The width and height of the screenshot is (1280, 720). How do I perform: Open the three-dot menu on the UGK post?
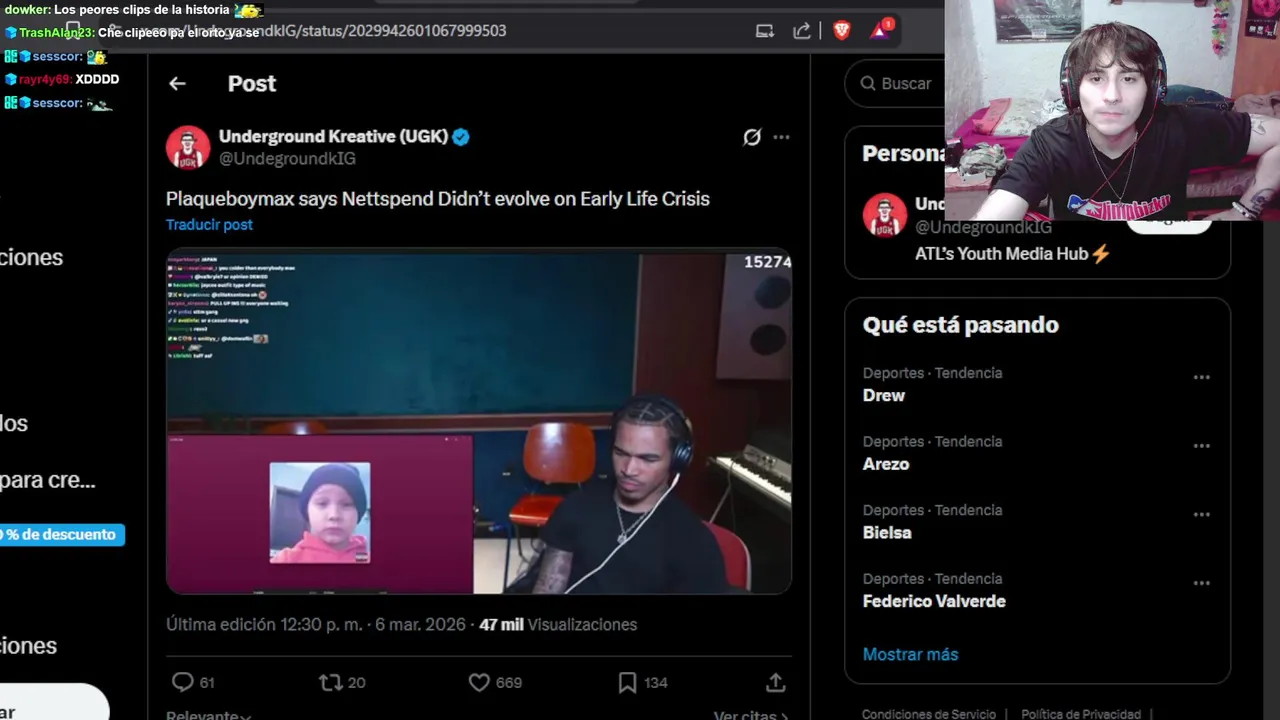pos(781,137)
